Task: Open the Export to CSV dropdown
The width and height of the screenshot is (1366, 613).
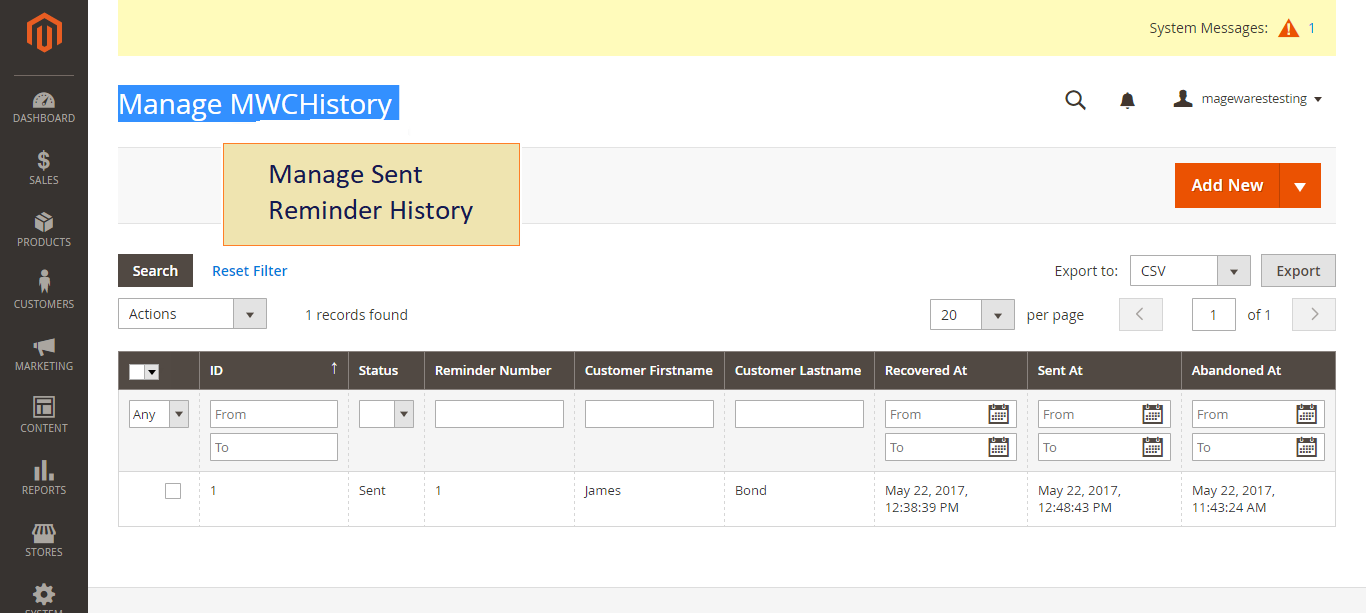Action: (x=1190, y=271)
